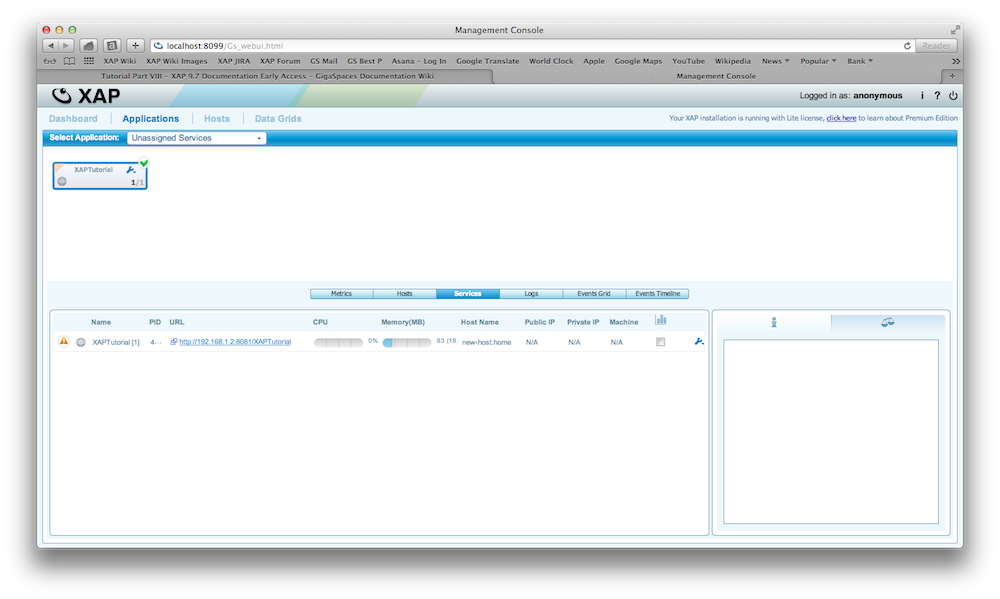Open the Wikipedia bookmark
This screenshot has height=599, width=1000.
732,61
